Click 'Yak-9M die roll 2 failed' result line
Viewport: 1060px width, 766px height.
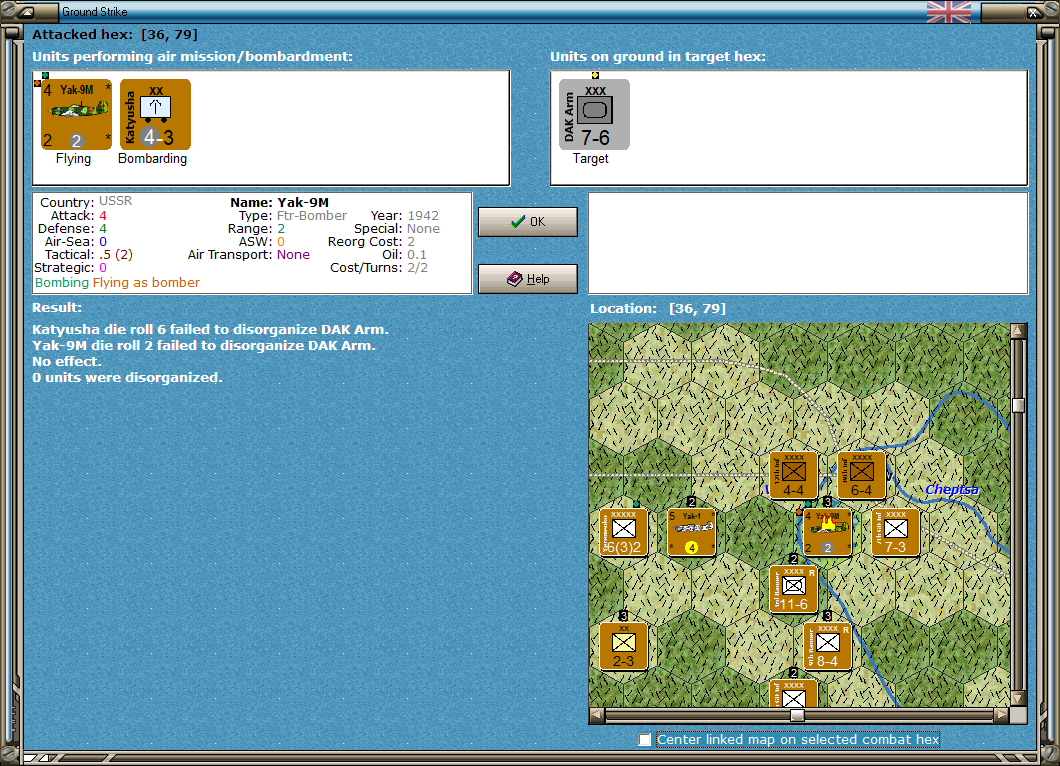[x=203, y=345]
